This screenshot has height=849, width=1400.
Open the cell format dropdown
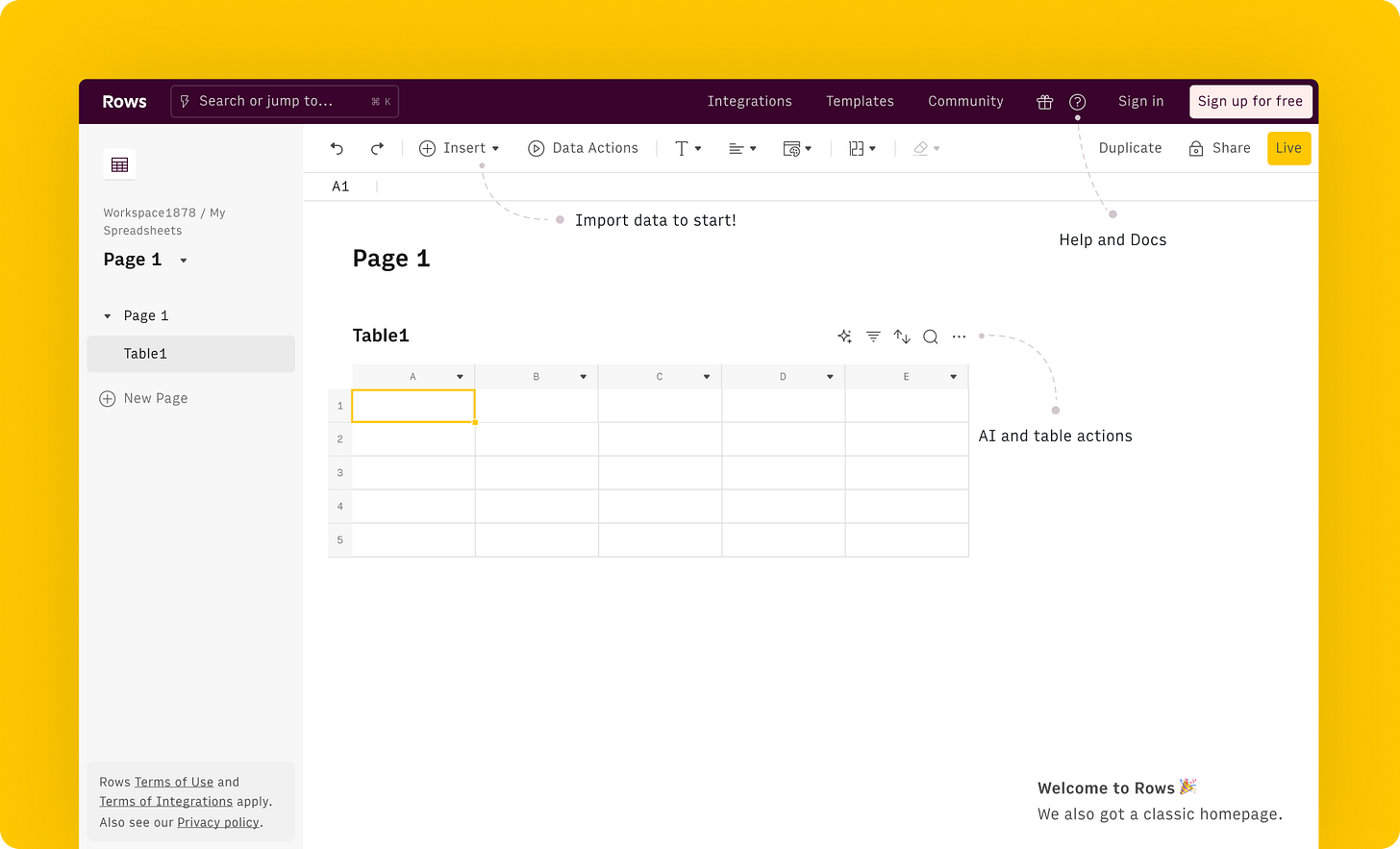pos(797,148)
